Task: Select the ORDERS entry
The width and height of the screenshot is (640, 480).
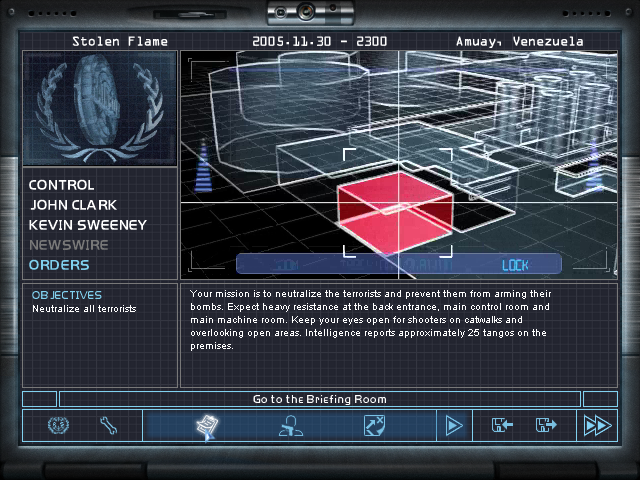Action: coord(59,265)
